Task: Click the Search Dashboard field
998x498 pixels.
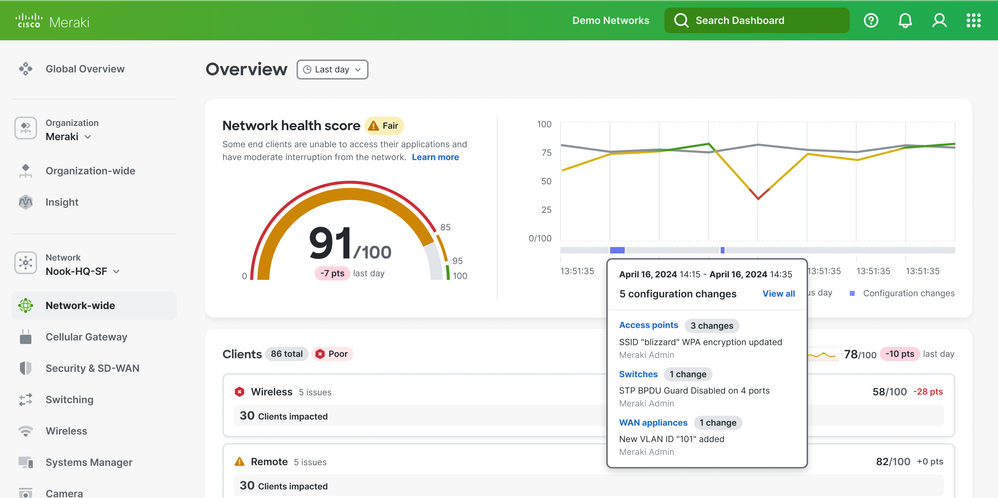Action: [x=756, y=20]
